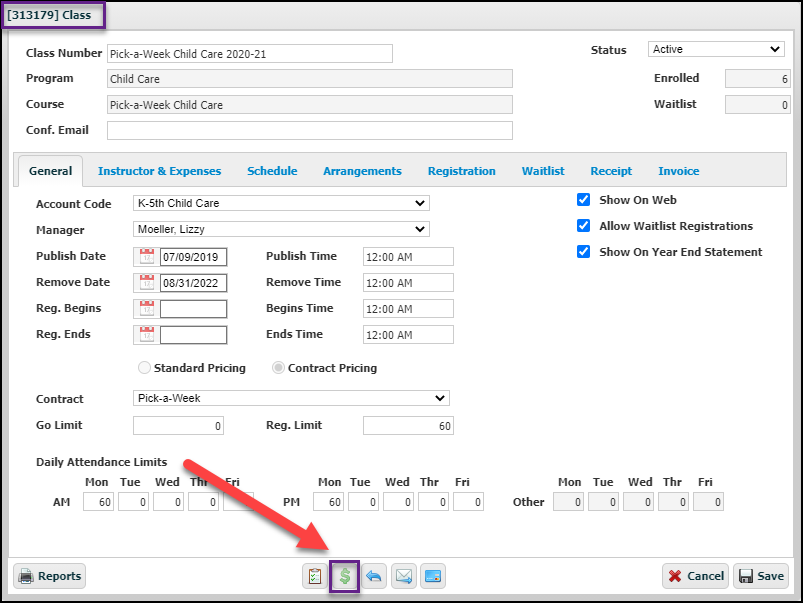Open the Status dropdown
Screen dimensions: 803x603
(716, 49)
